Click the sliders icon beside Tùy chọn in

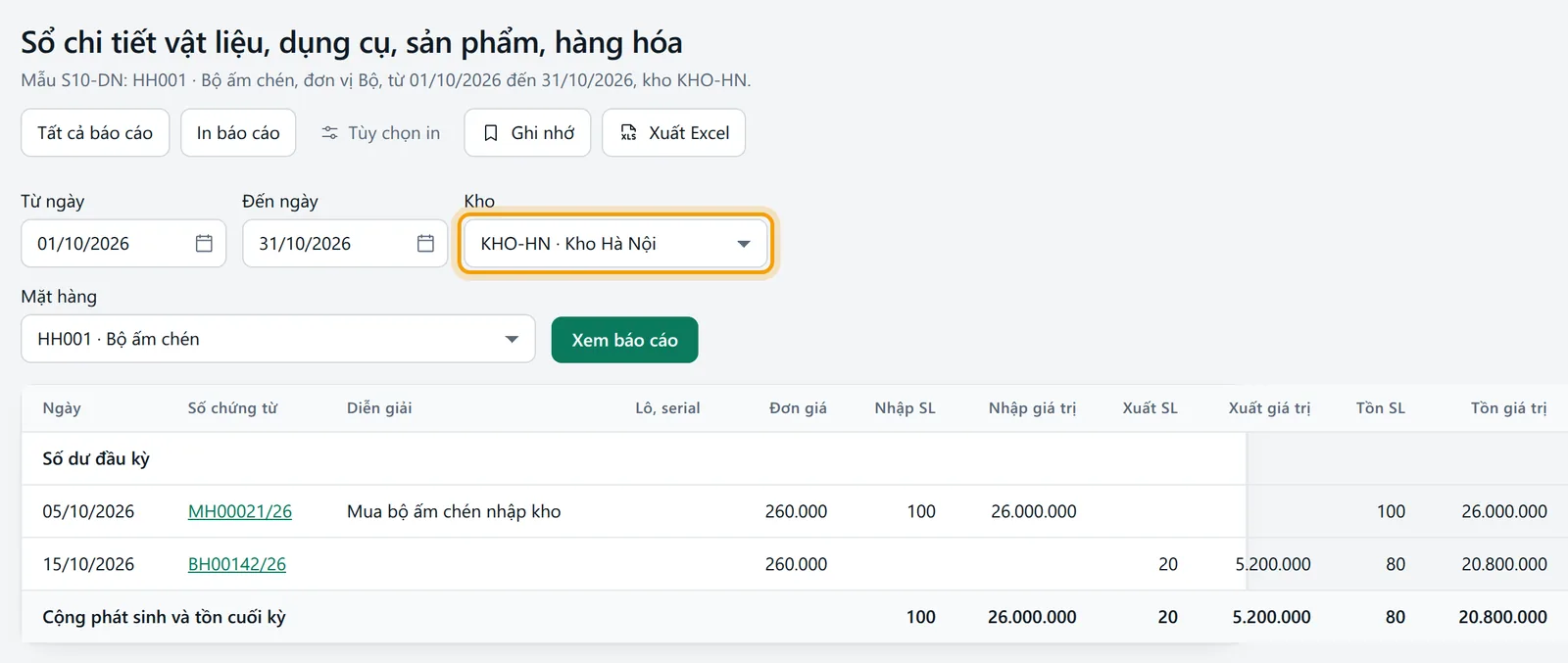330,133
